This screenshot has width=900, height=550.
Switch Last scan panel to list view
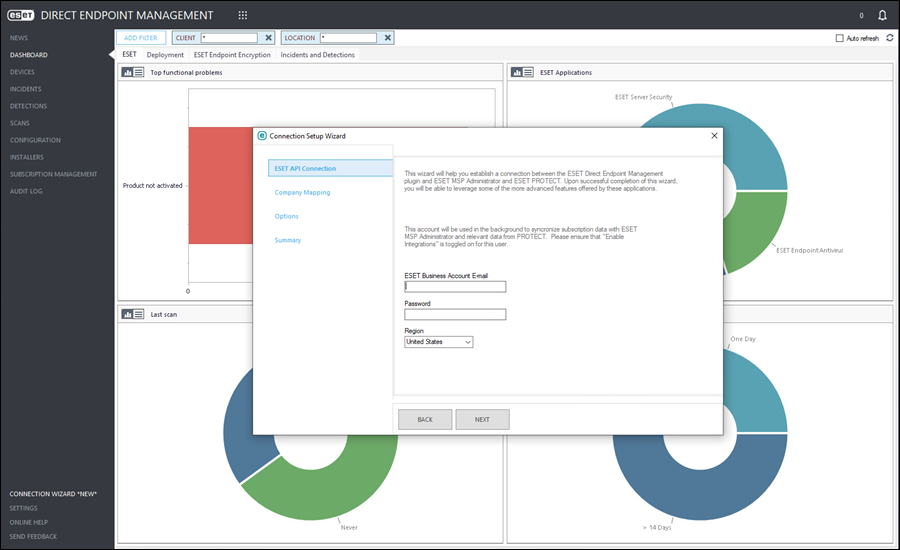click(138, 315)
